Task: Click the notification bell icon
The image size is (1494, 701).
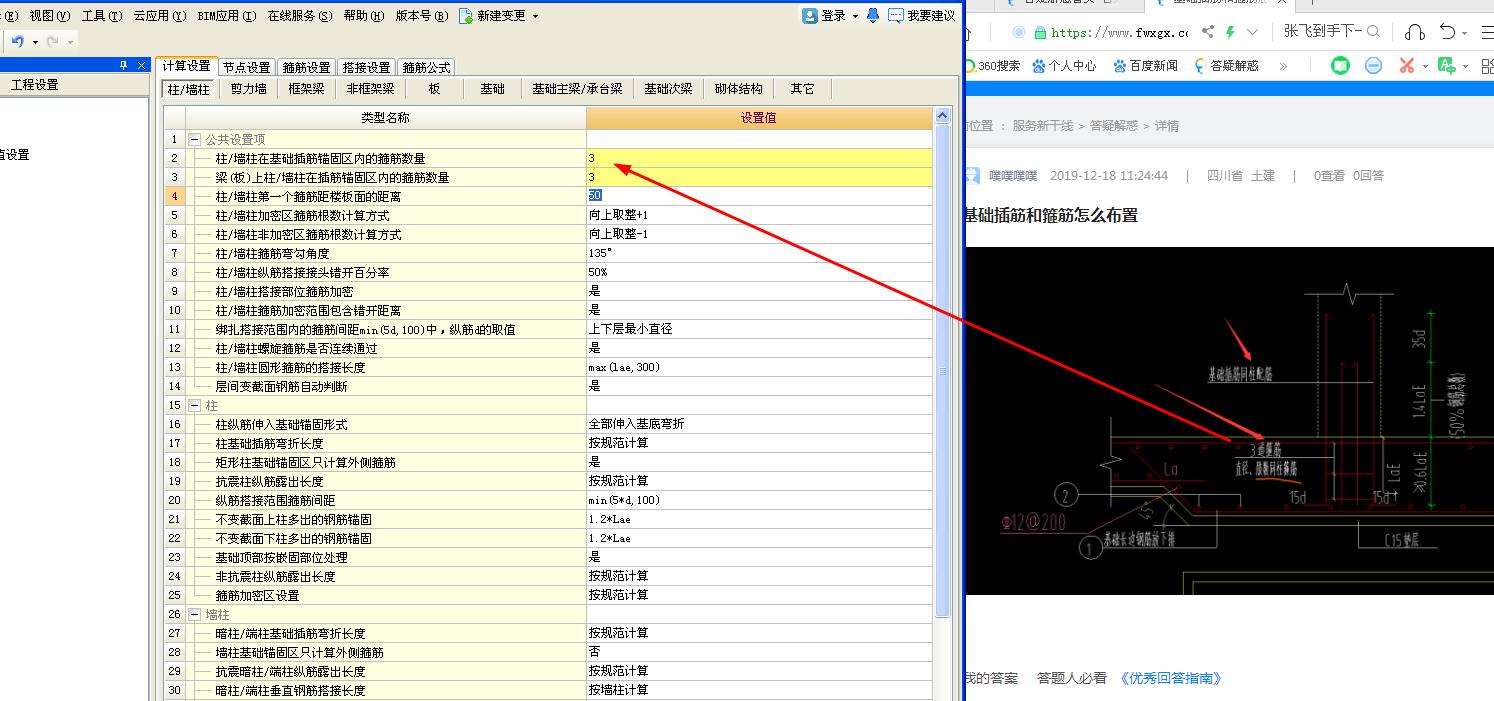Action: 873,15
